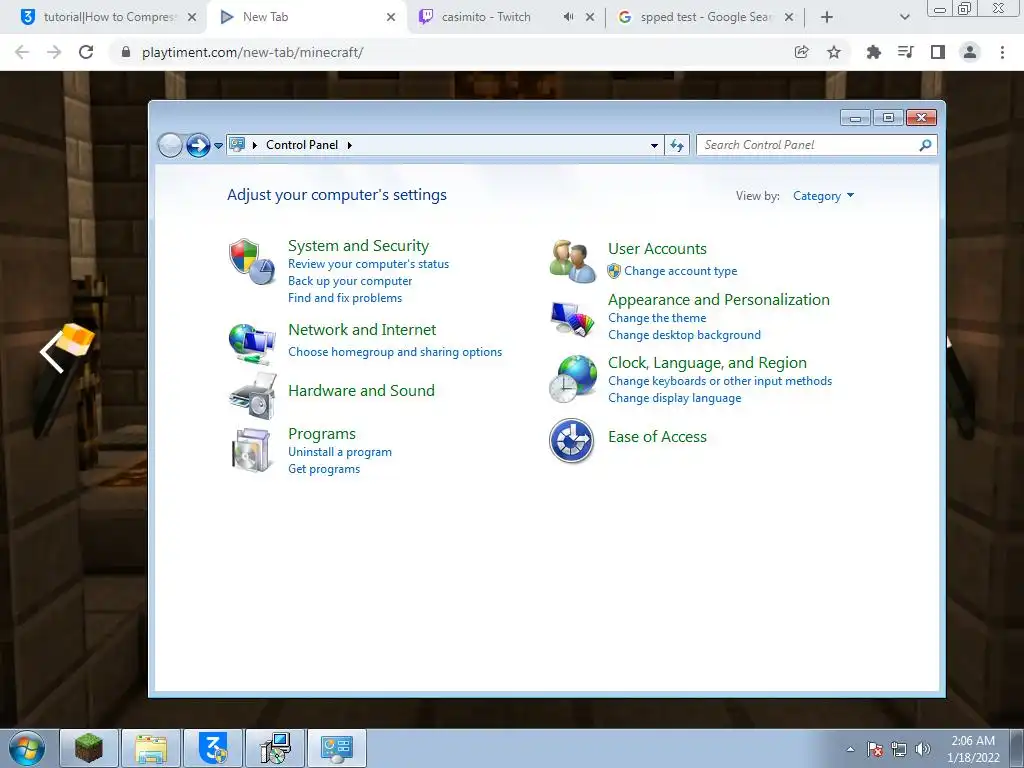The width and height of the screenshot is (1024, 768).
Task: Open the blue 3 app taskbar icon
Action: [x=213, y=748]
